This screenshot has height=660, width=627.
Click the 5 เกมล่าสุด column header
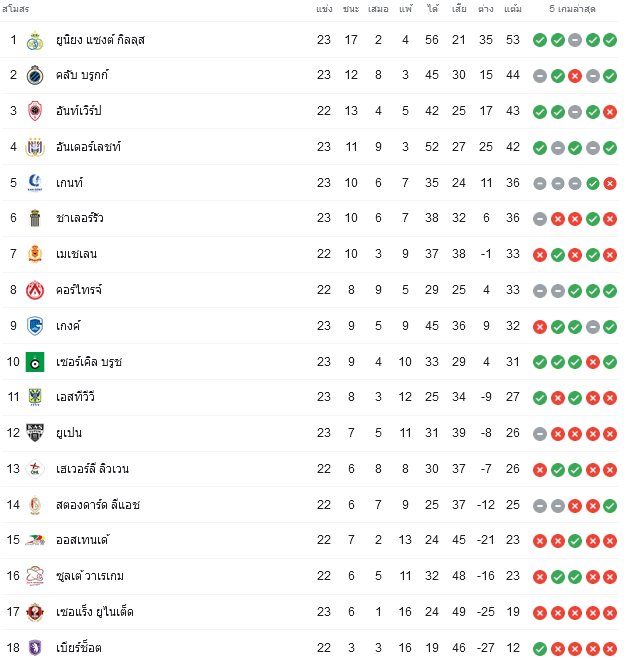572,9
